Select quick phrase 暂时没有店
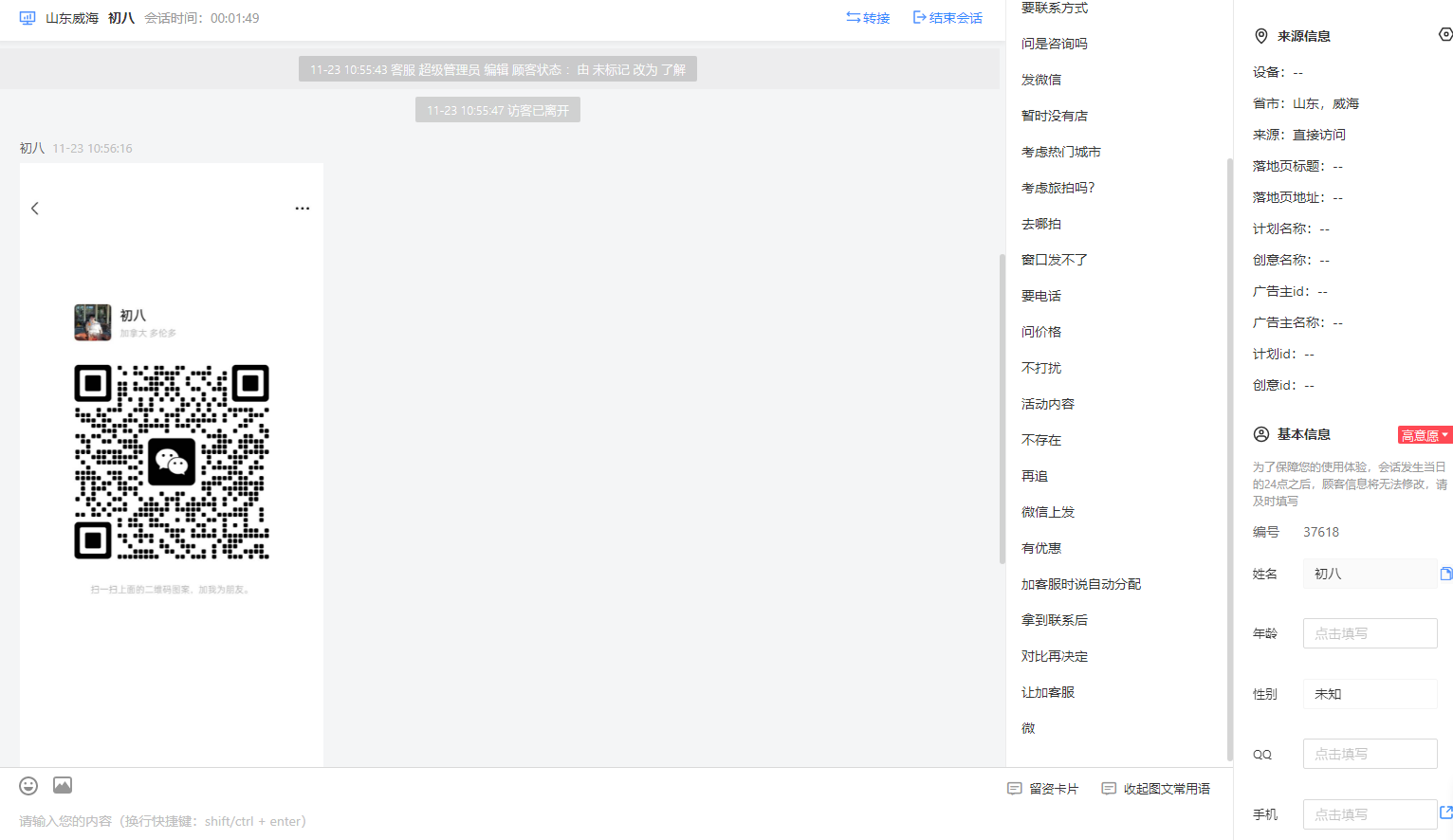 pyautogui.click(x=1055, y=116)
